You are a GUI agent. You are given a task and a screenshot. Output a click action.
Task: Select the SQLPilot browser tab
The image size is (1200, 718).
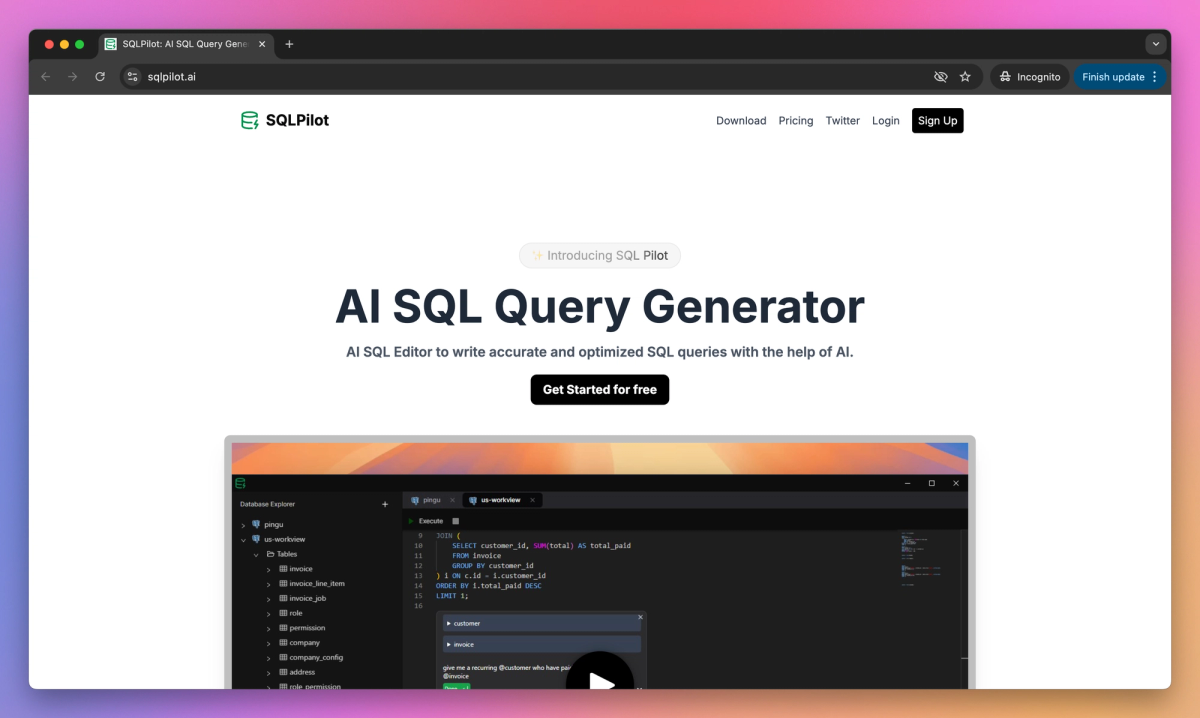coord(186,44)
